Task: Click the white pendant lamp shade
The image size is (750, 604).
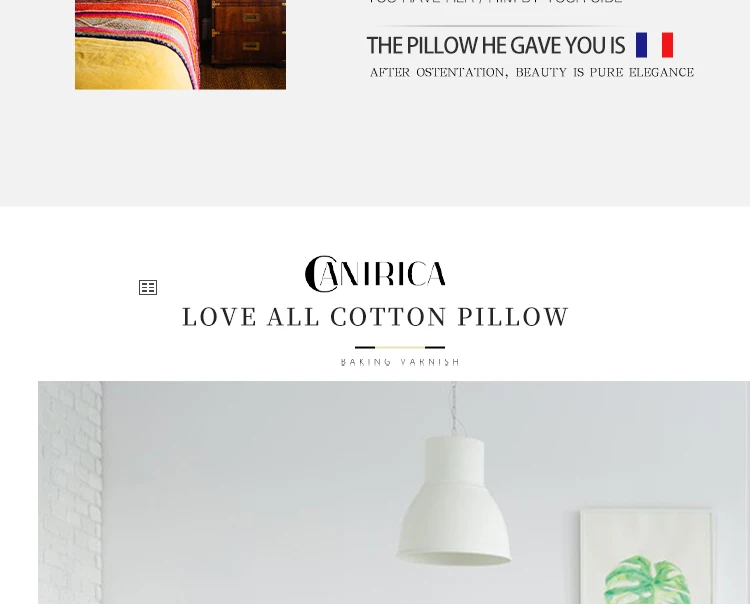Action: [453, 500]
